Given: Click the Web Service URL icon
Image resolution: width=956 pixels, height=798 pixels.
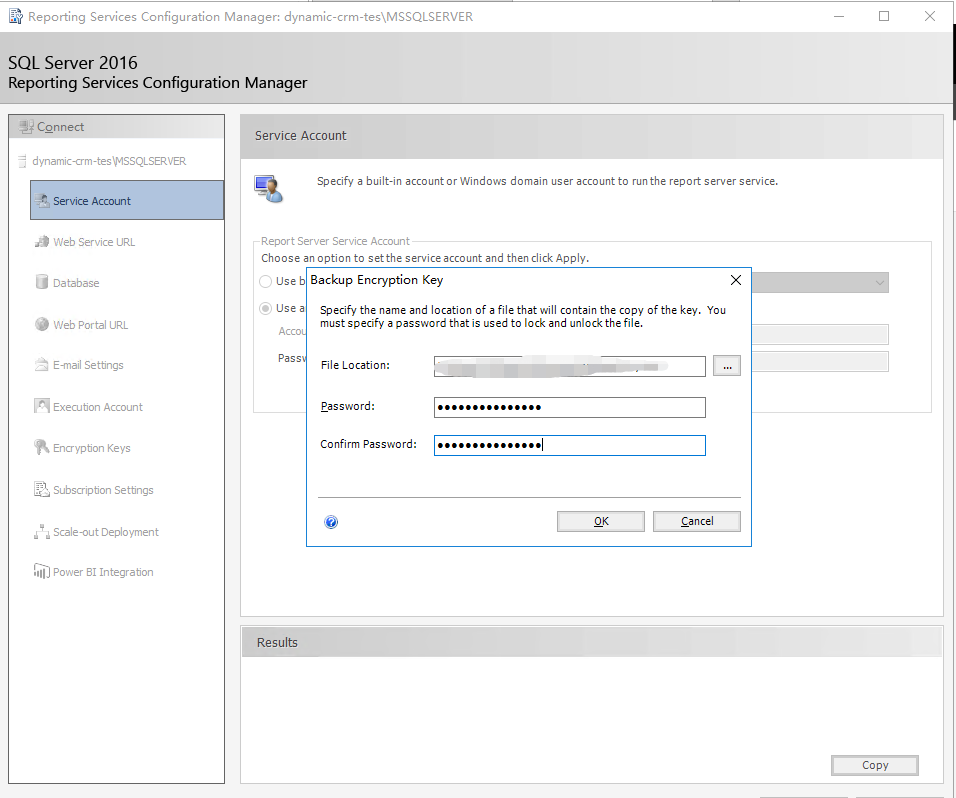Looking at the screenshot, I should point(41,241).
